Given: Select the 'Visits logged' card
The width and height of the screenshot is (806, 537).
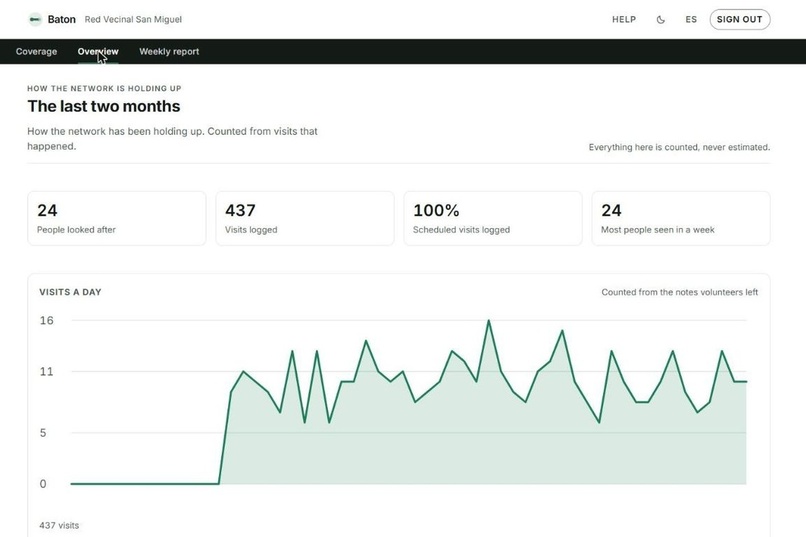Looking at the screenshot, I should coord(305,218).
